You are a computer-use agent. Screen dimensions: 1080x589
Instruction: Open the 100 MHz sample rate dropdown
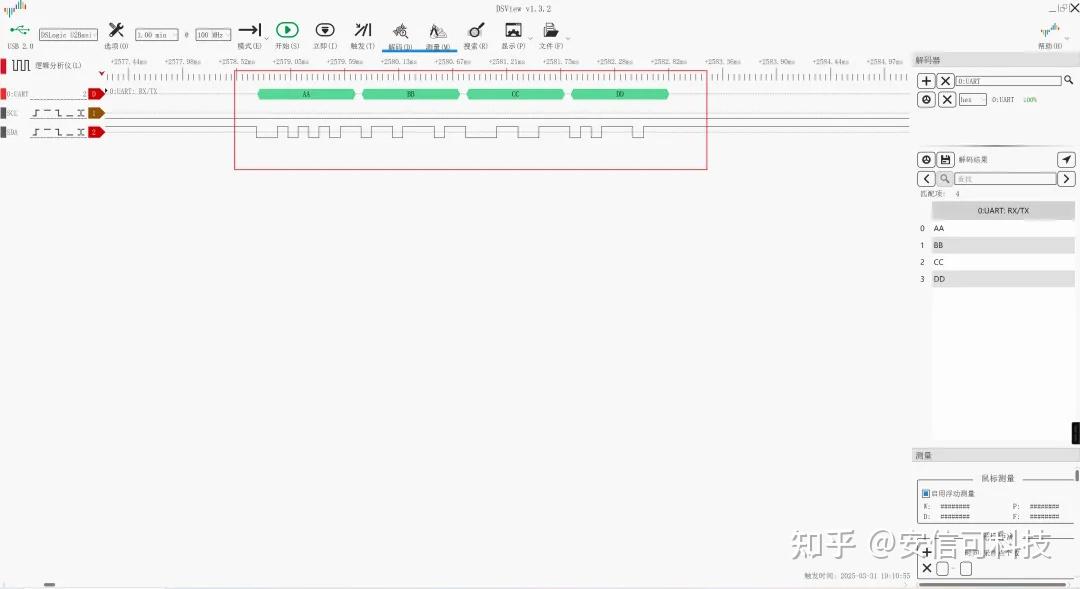pos(214,34)
